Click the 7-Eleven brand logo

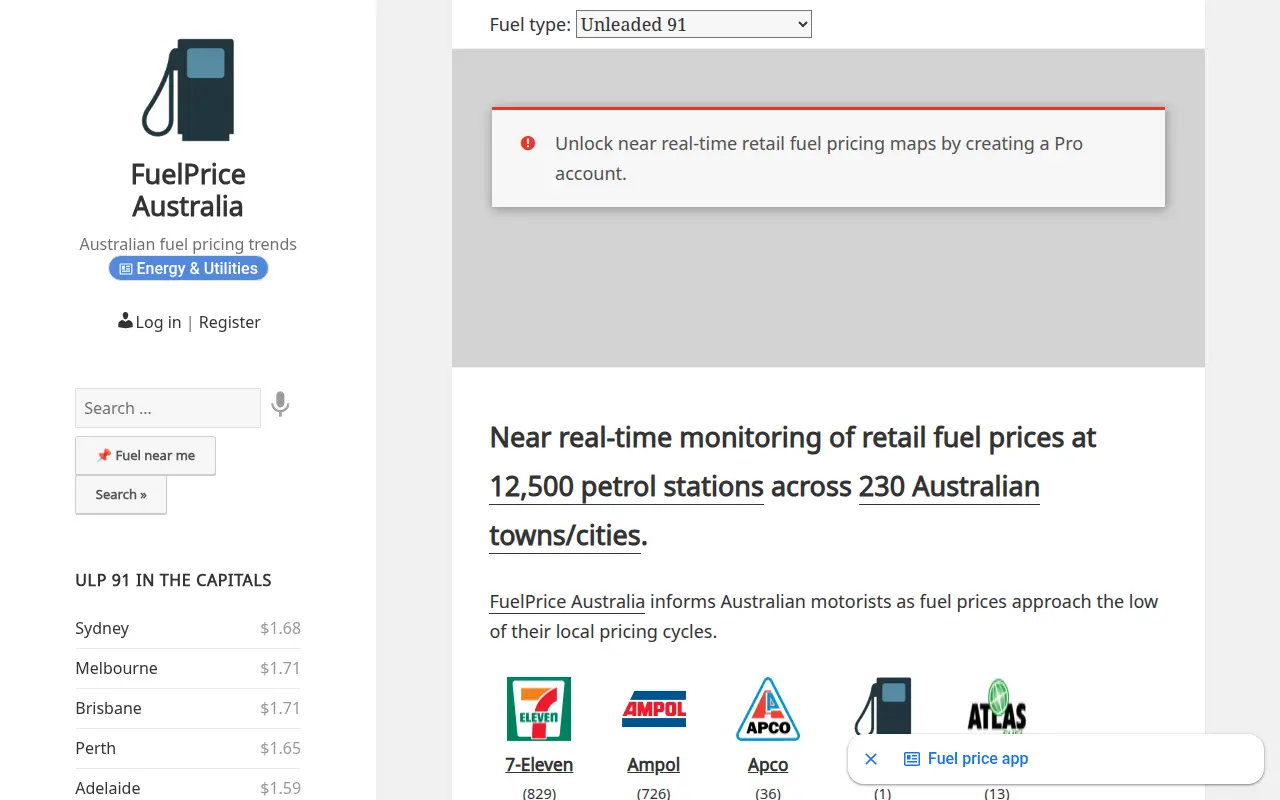click(x=539, y=709)
